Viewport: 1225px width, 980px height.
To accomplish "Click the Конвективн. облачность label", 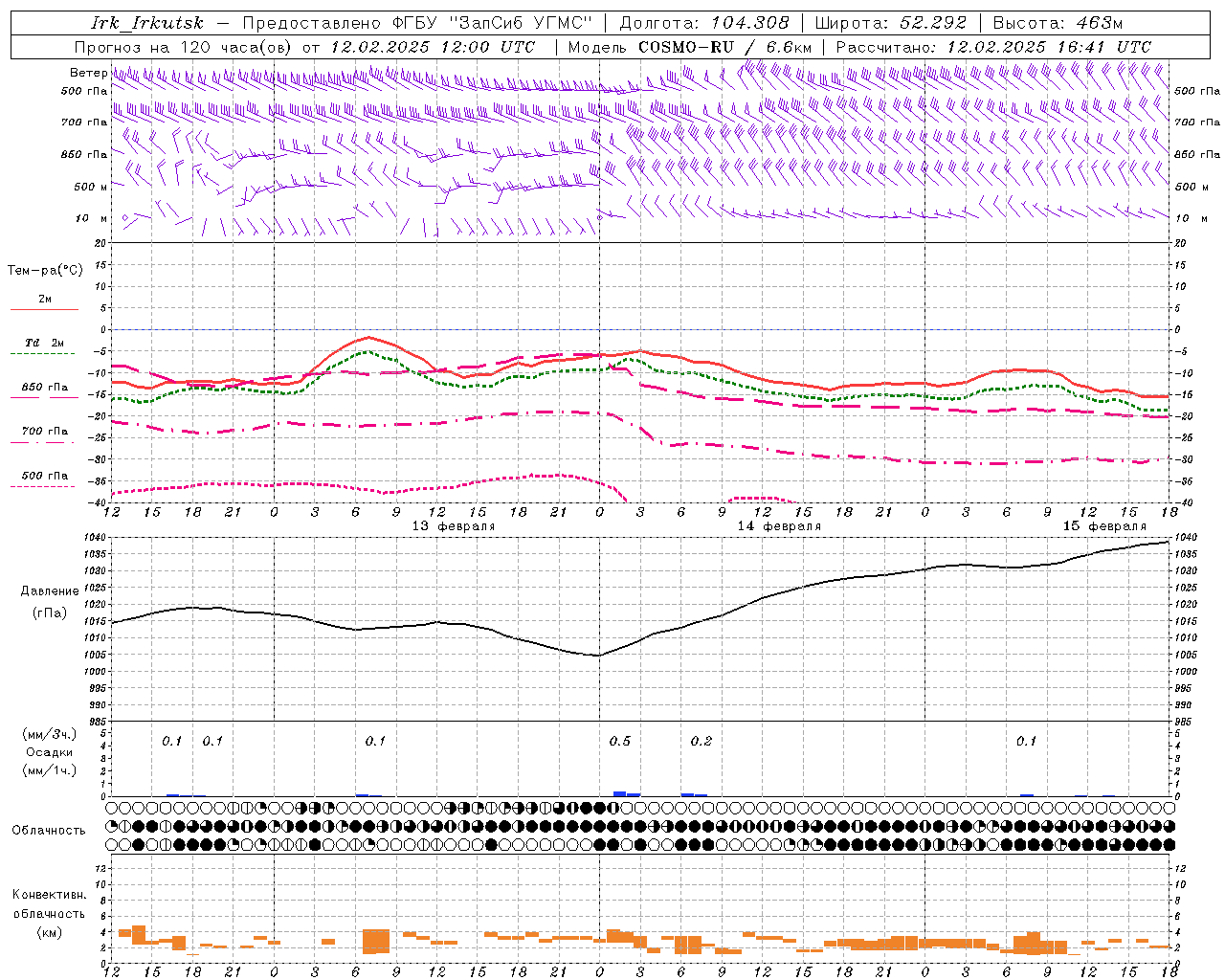I will (x=49, y=904).
